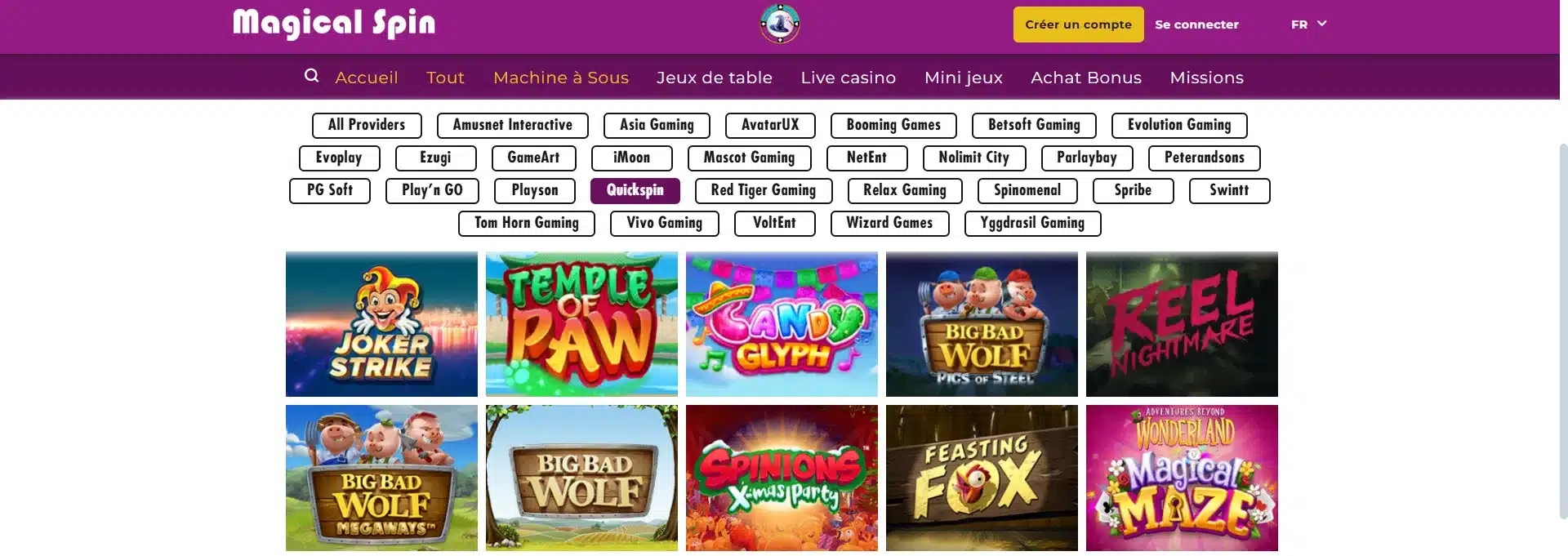Launch Feasting Fox game thumbnail
The height and width of the screenshot is (556, 1568).
pos(982,478)
